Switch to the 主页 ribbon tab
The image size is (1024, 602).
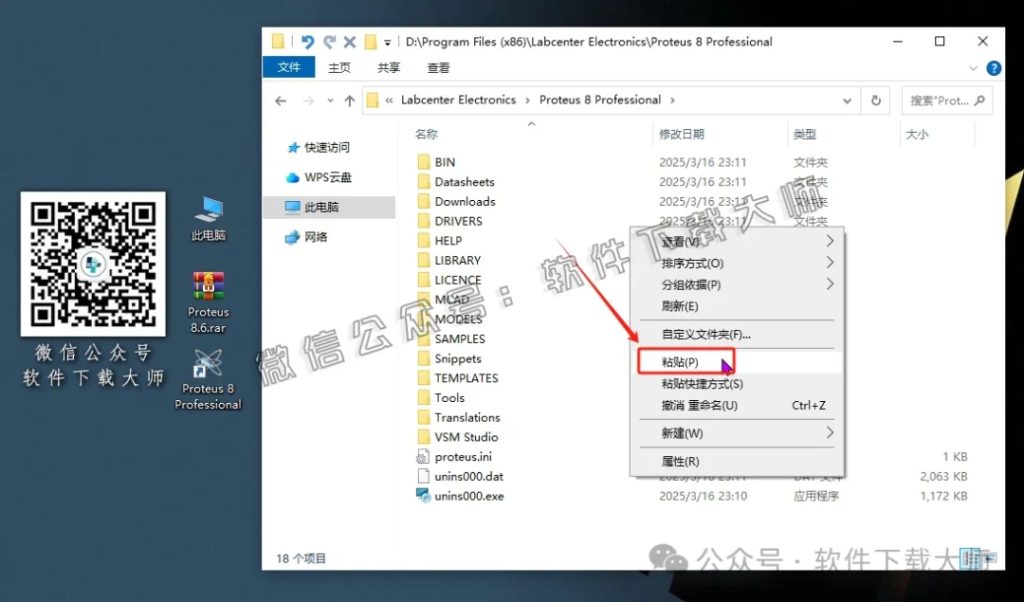[338, 67]
